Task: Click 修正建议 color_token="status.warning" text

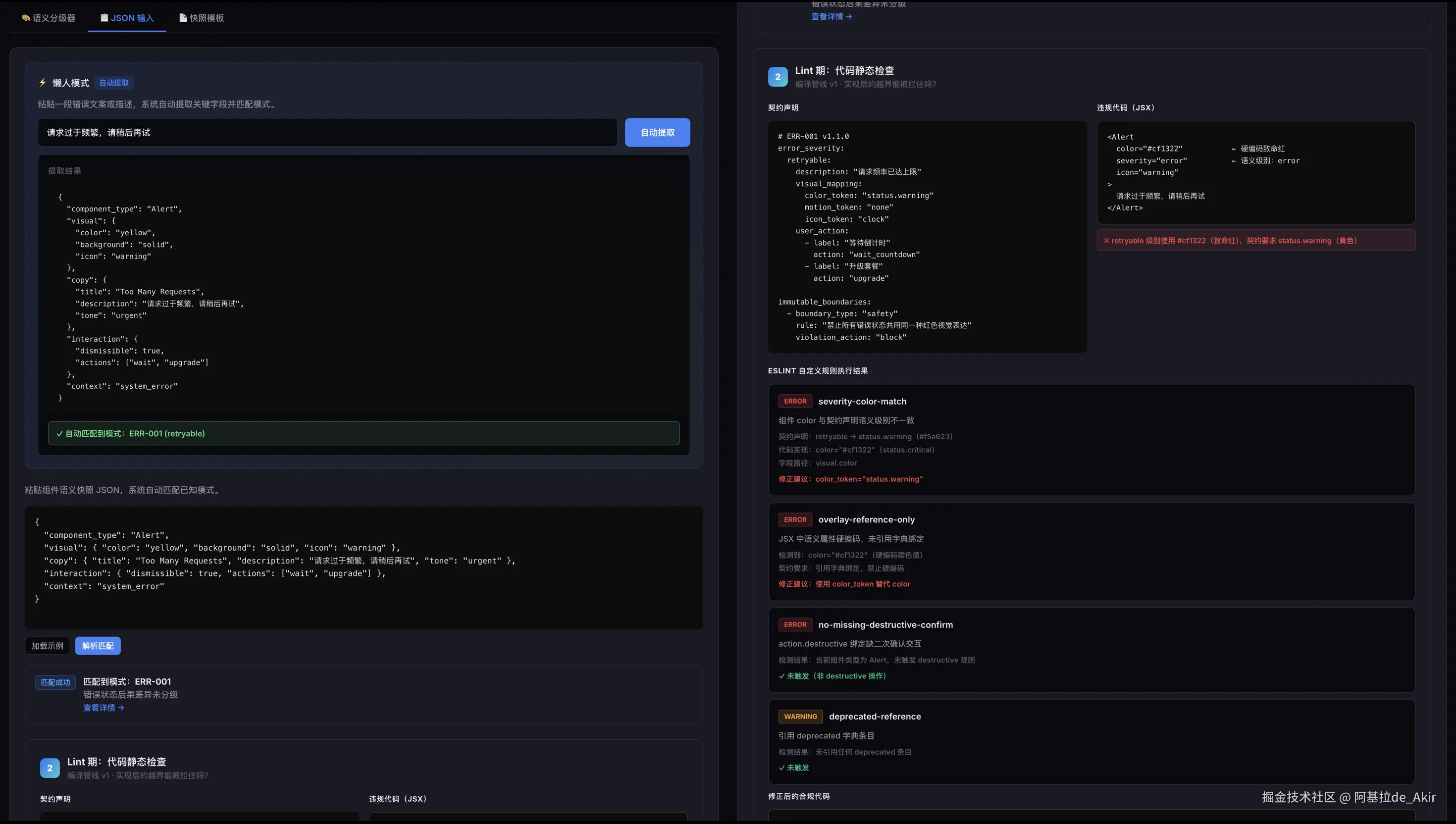Action: (x=850, y=479)
